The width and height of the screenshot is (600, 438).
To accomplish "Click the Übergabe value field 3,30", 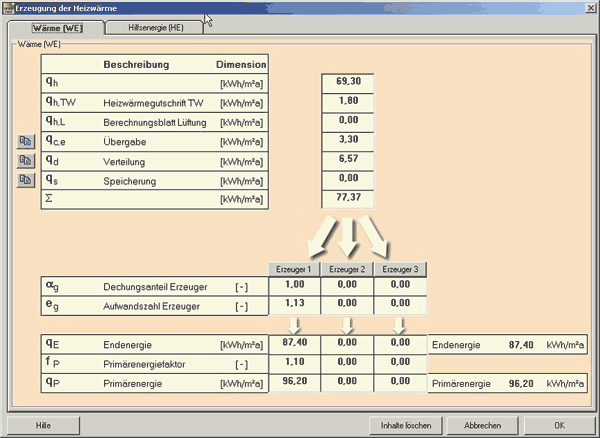I will (x=348, y=141).
